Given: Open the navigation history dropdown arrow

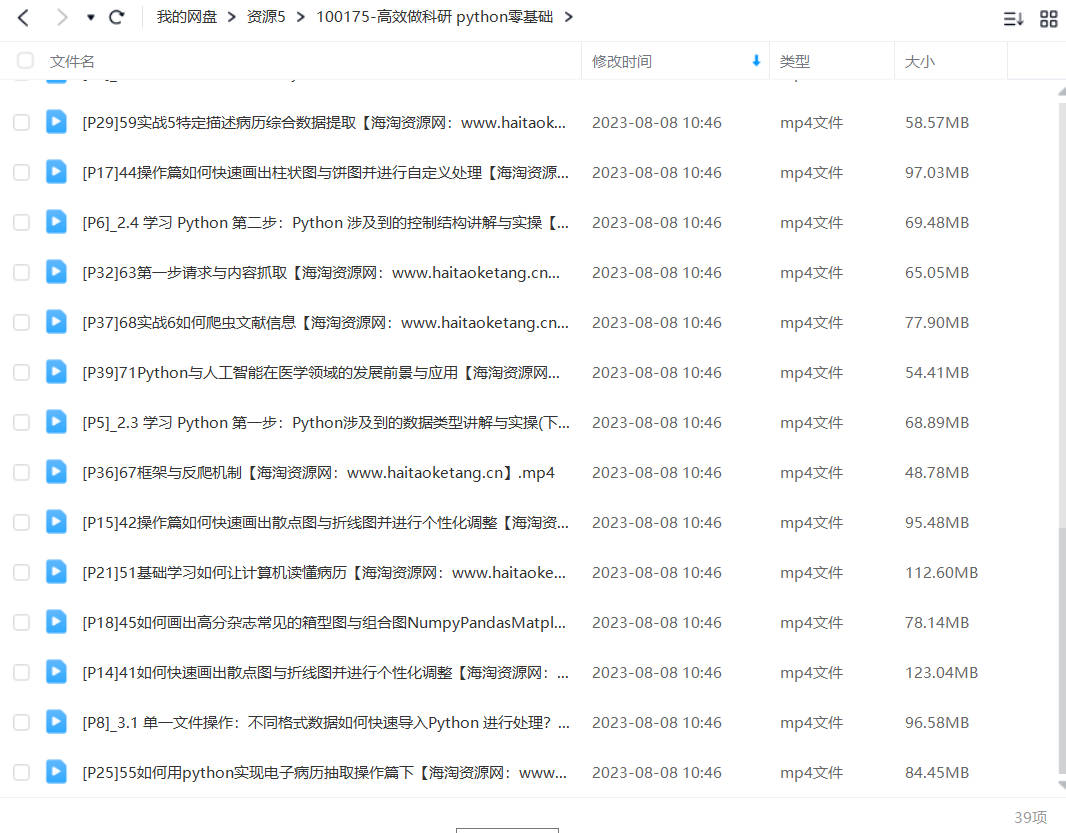Looking at the screenshot, I should [90, 18].
